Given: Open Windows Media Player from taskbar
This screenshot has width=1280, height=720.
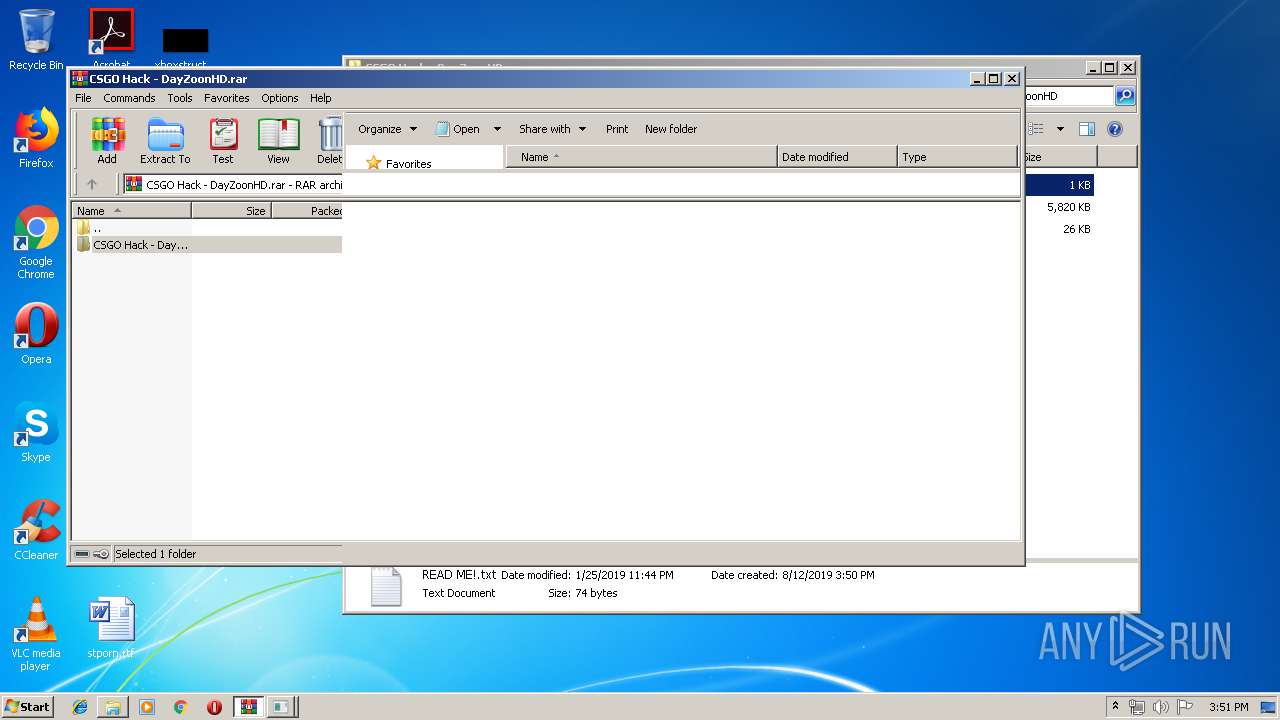Looking at the screenshot, I should (147, 706).
